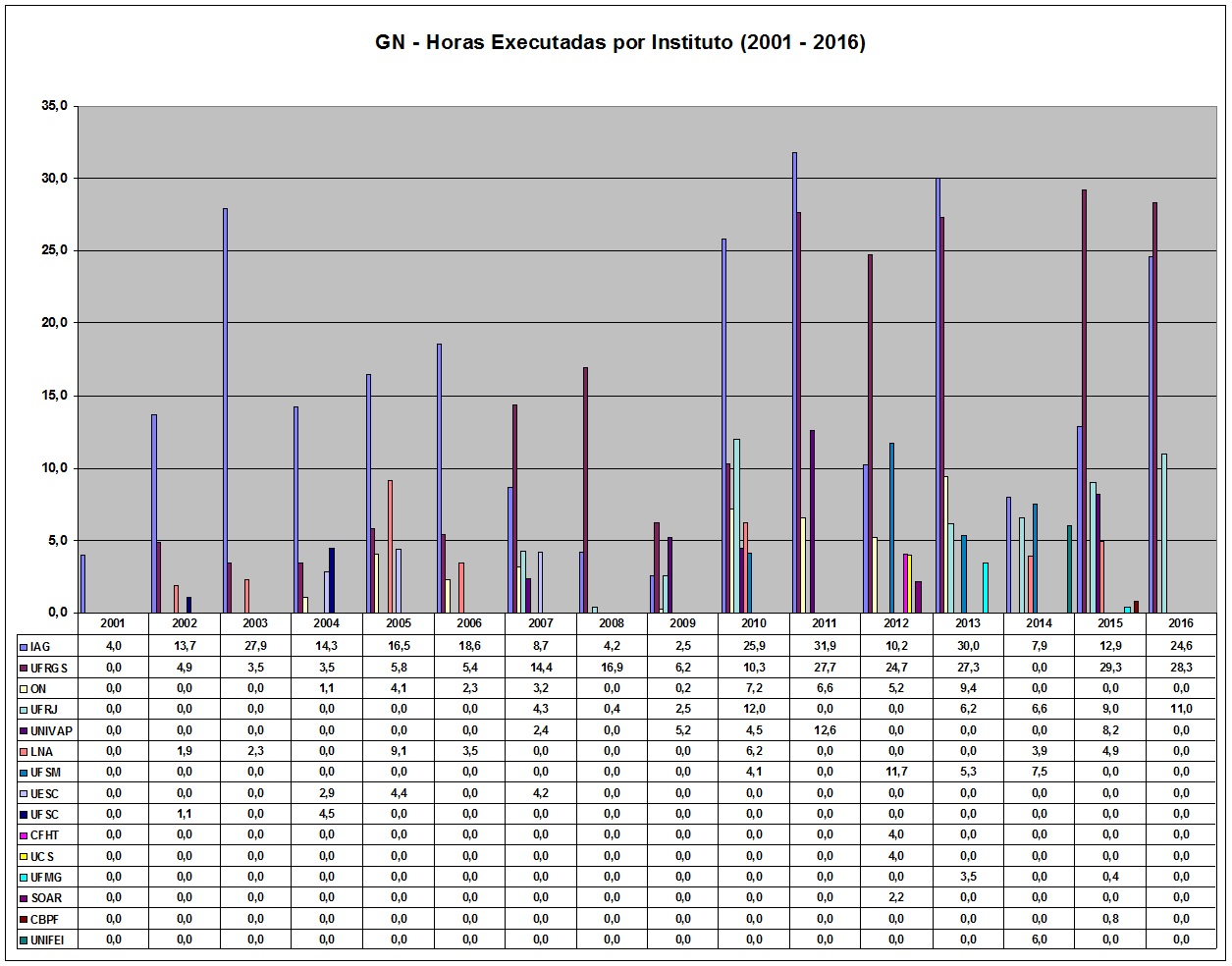Click the tall IAG bar for 2003

click(225, 410)
